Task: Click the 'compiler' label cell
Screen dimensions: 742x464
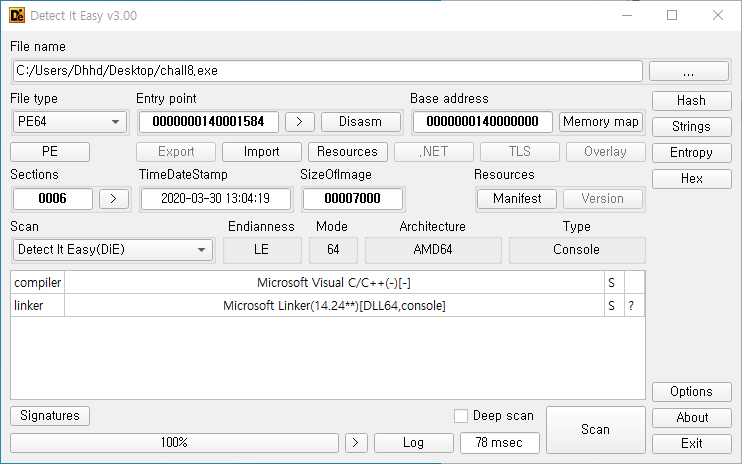Action: [x=37, y=283]
